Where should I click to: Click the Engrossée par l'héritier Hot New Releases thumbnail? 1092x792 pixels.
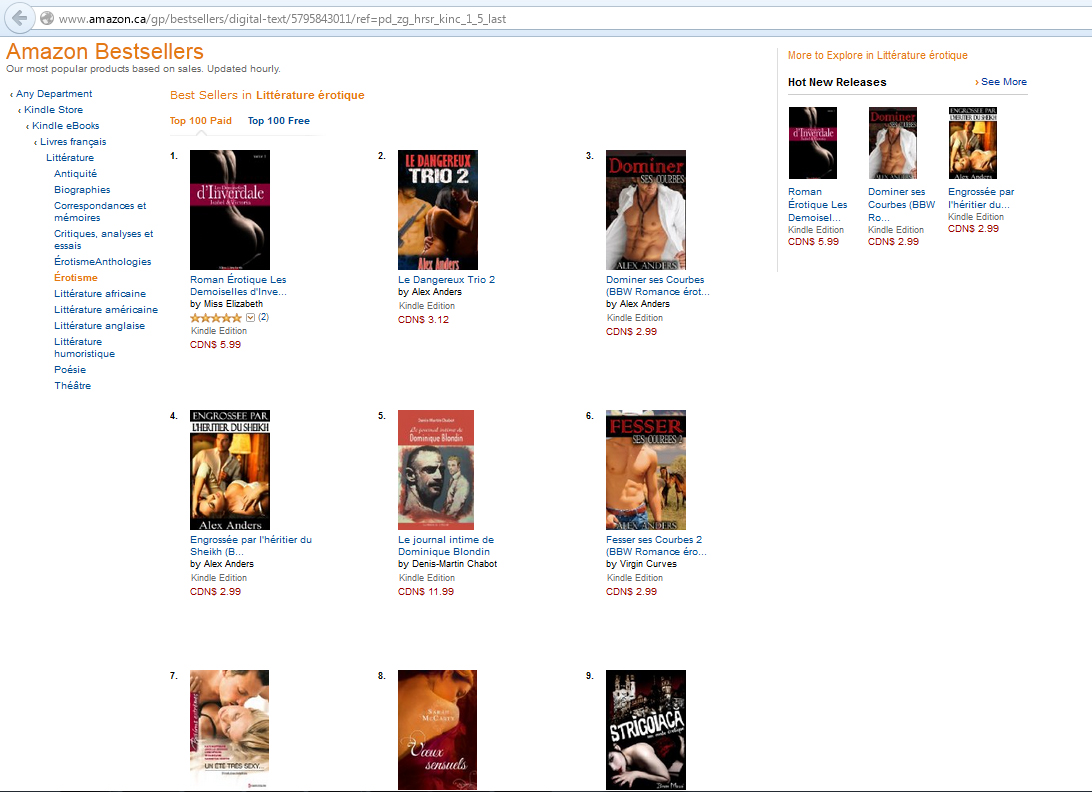pyautogui.click(x=973, y=143)
